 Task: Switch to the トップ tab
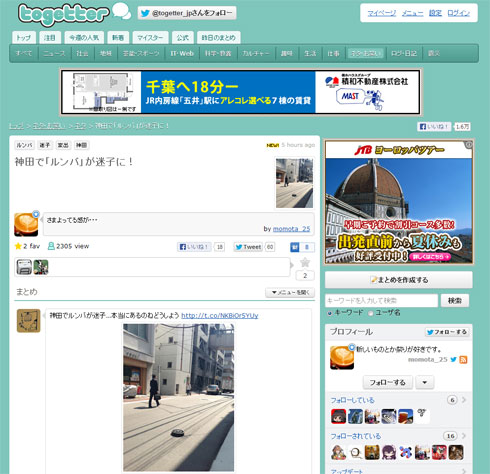click(x=24, y=38)
